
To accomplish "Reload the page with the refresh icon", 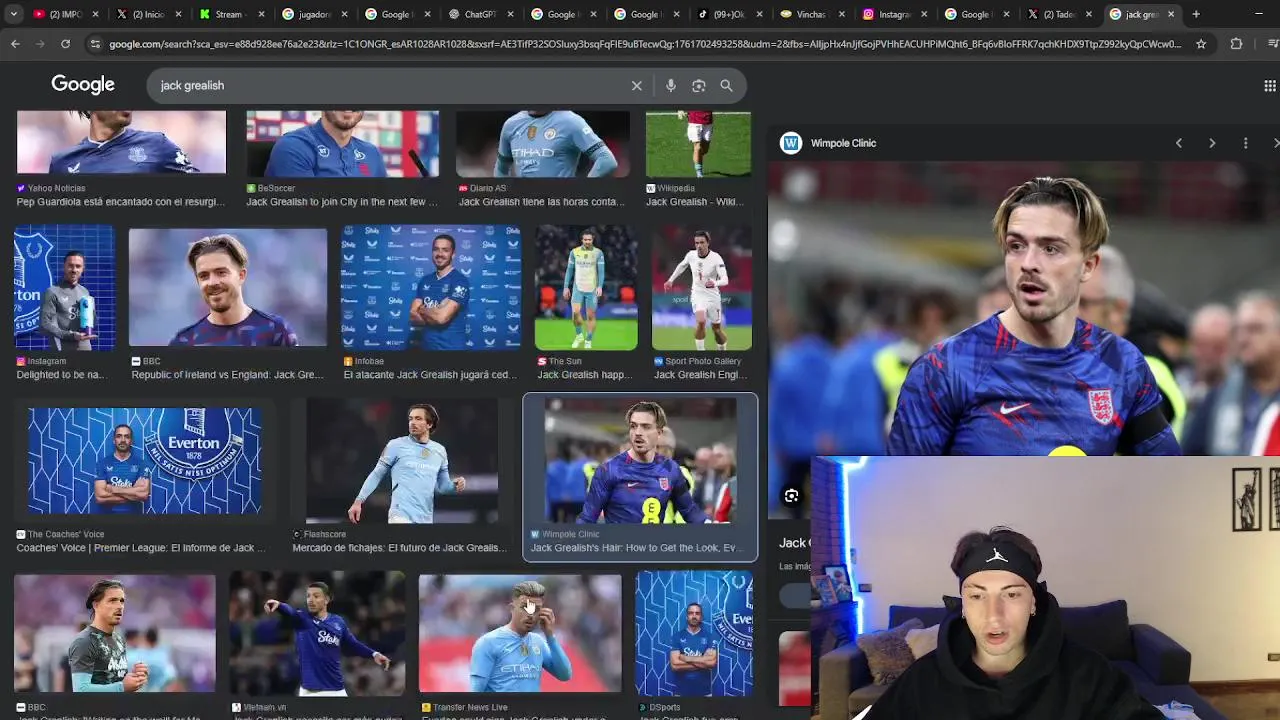I will [x=65, y=44].
